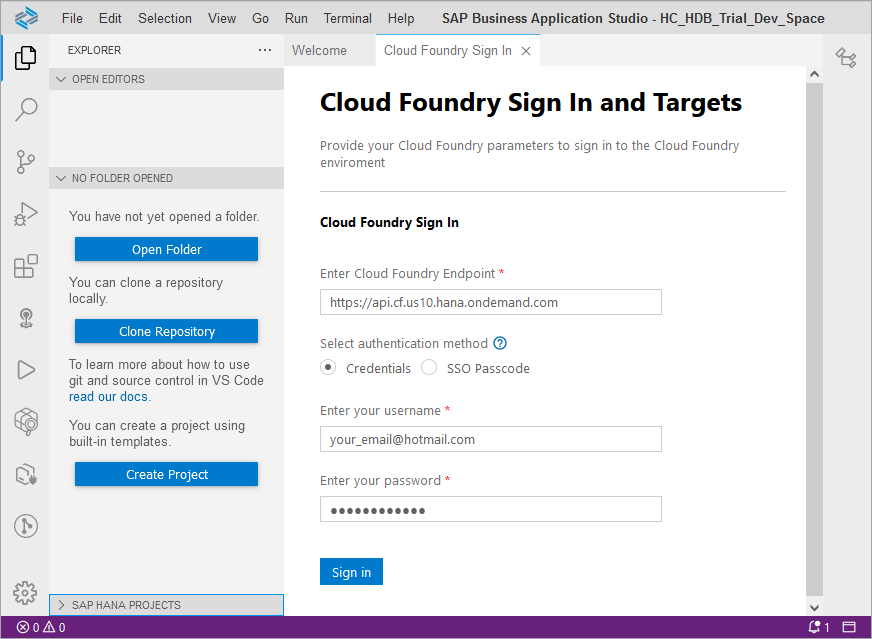This screenshot has height=639, width=872.
Task: Click the SAP Business Application Studio logo
Action: [x=26, y=18]
